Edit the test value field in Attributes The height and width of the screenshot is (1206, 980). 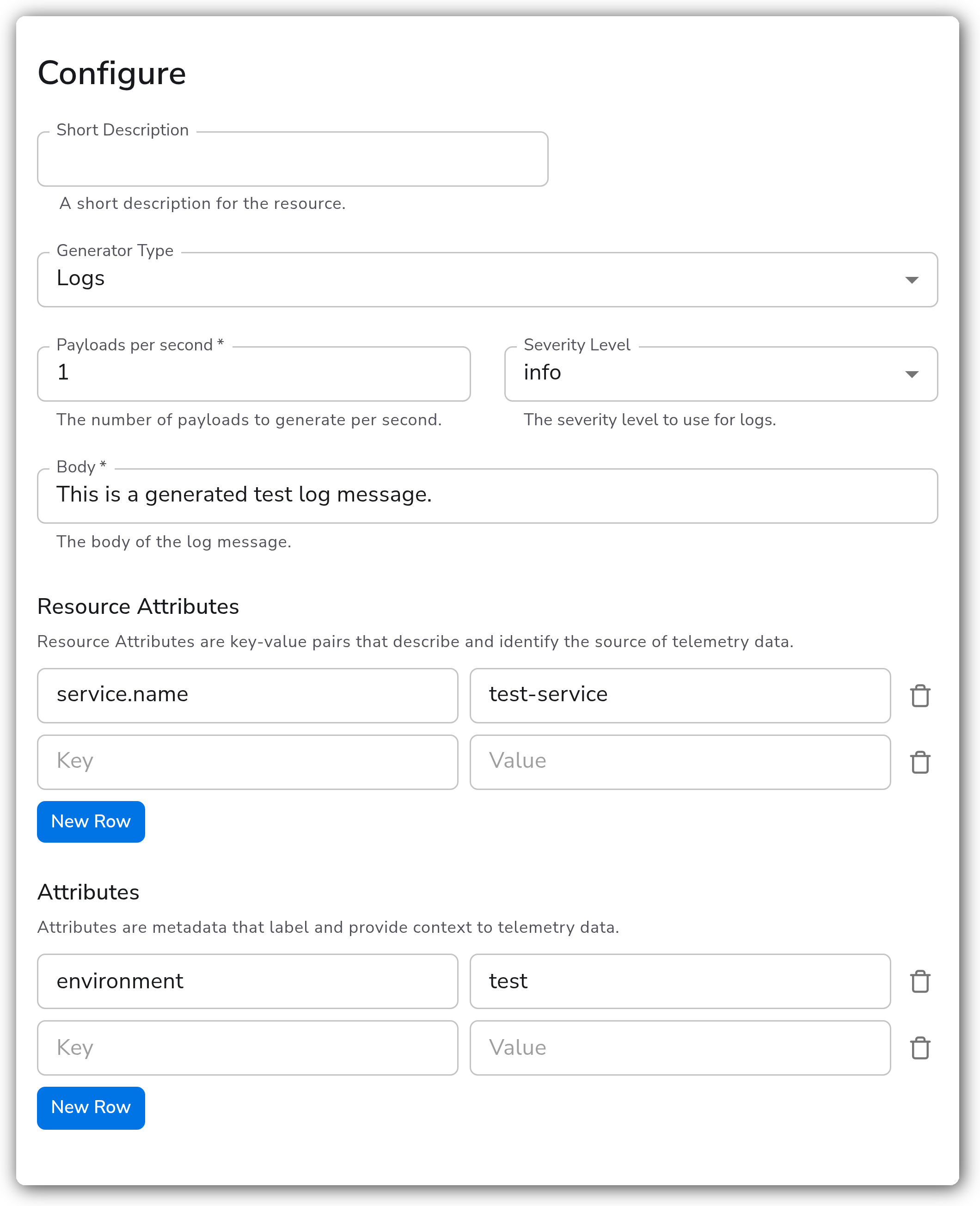(680, 981)
